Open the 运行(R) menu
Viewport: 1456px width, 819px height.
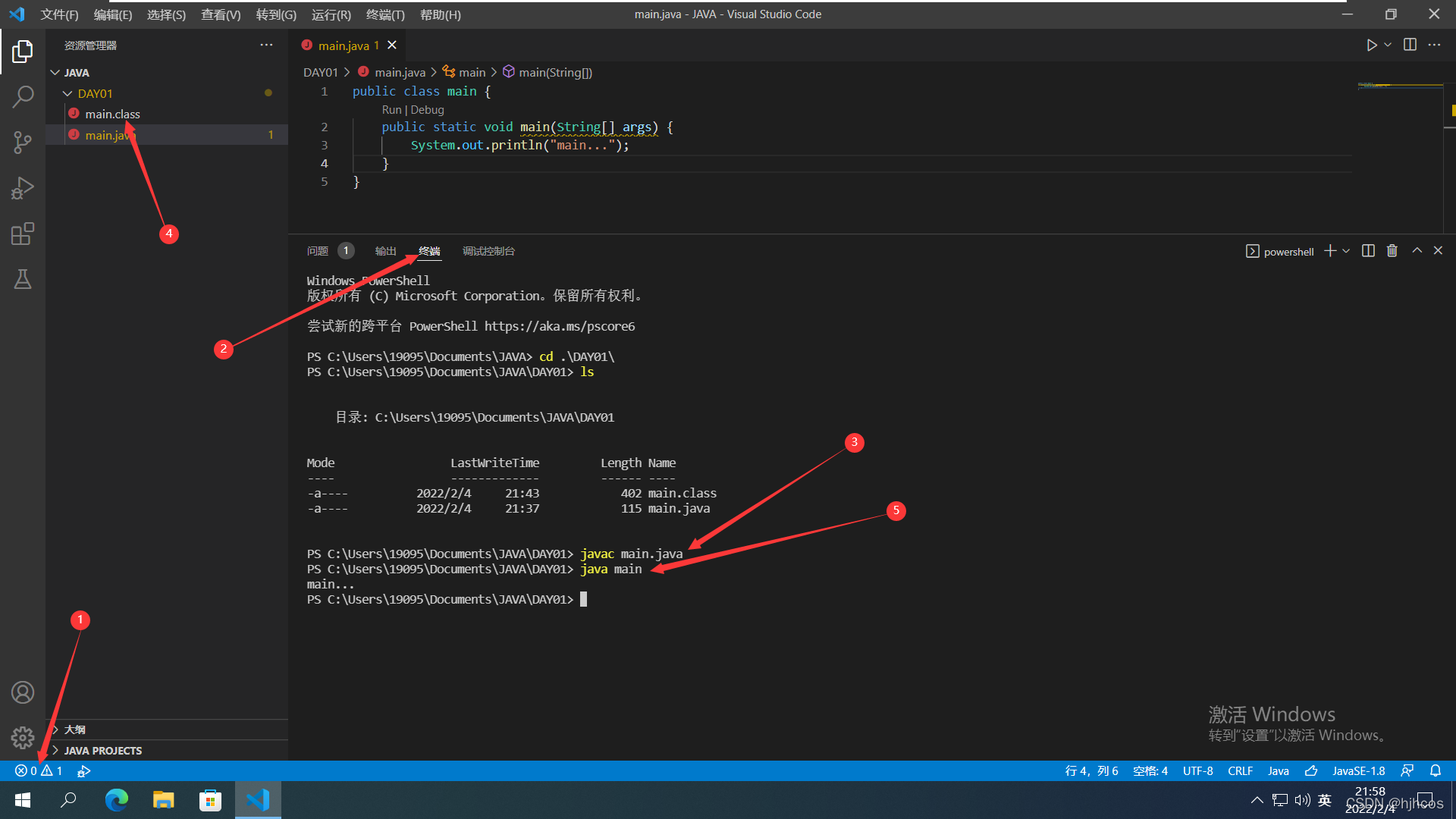[331, 14]
